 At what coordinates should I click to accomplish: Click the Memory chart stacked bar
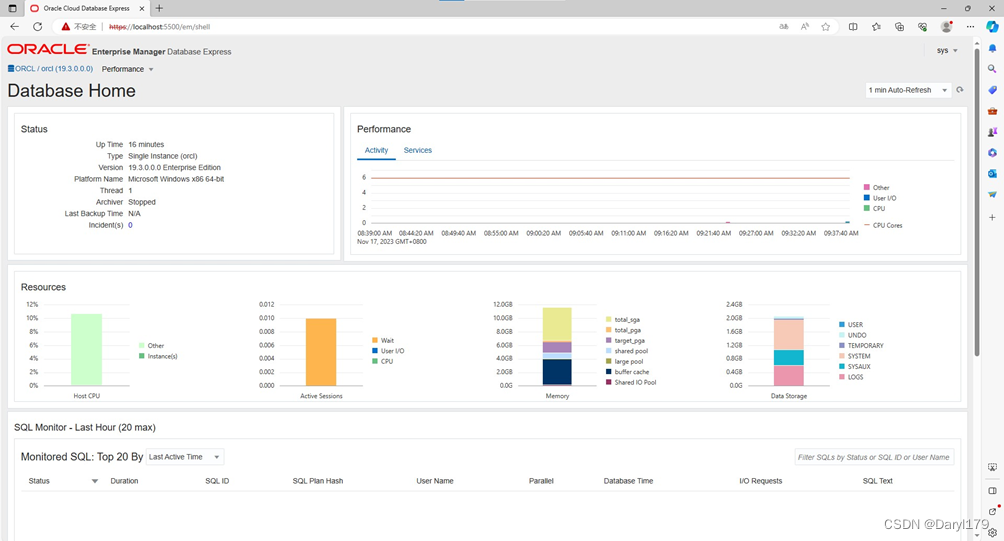[x=557, y=346]
